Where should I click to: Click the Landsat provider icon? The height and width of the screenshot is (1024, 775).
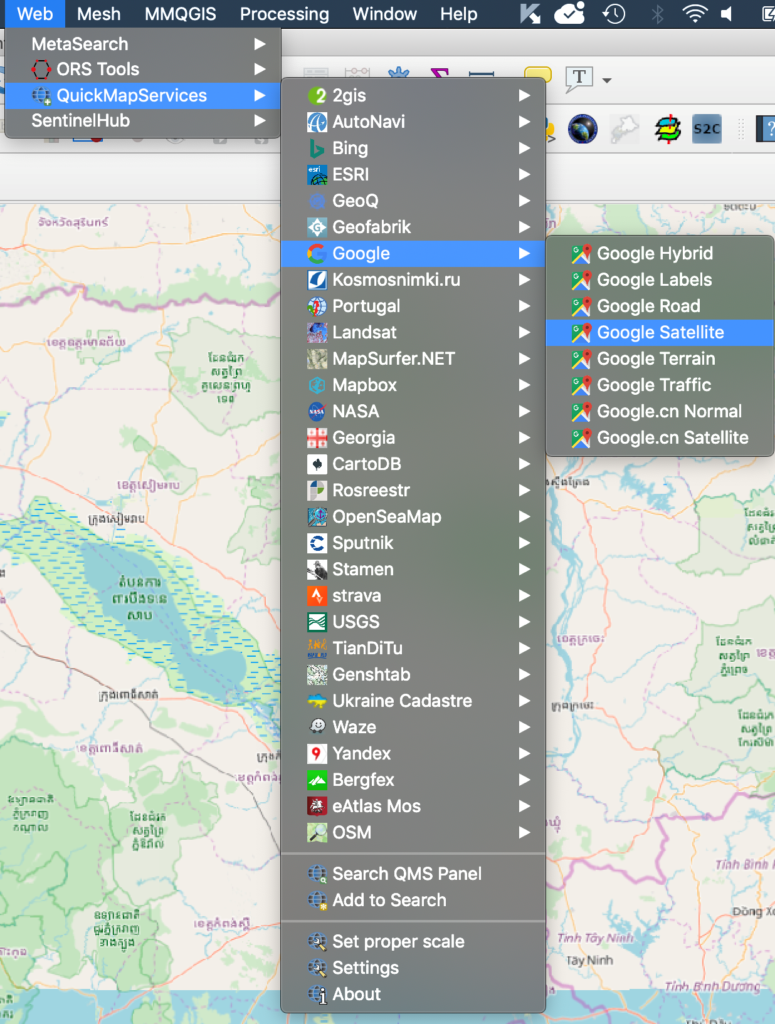coord(317,332)
